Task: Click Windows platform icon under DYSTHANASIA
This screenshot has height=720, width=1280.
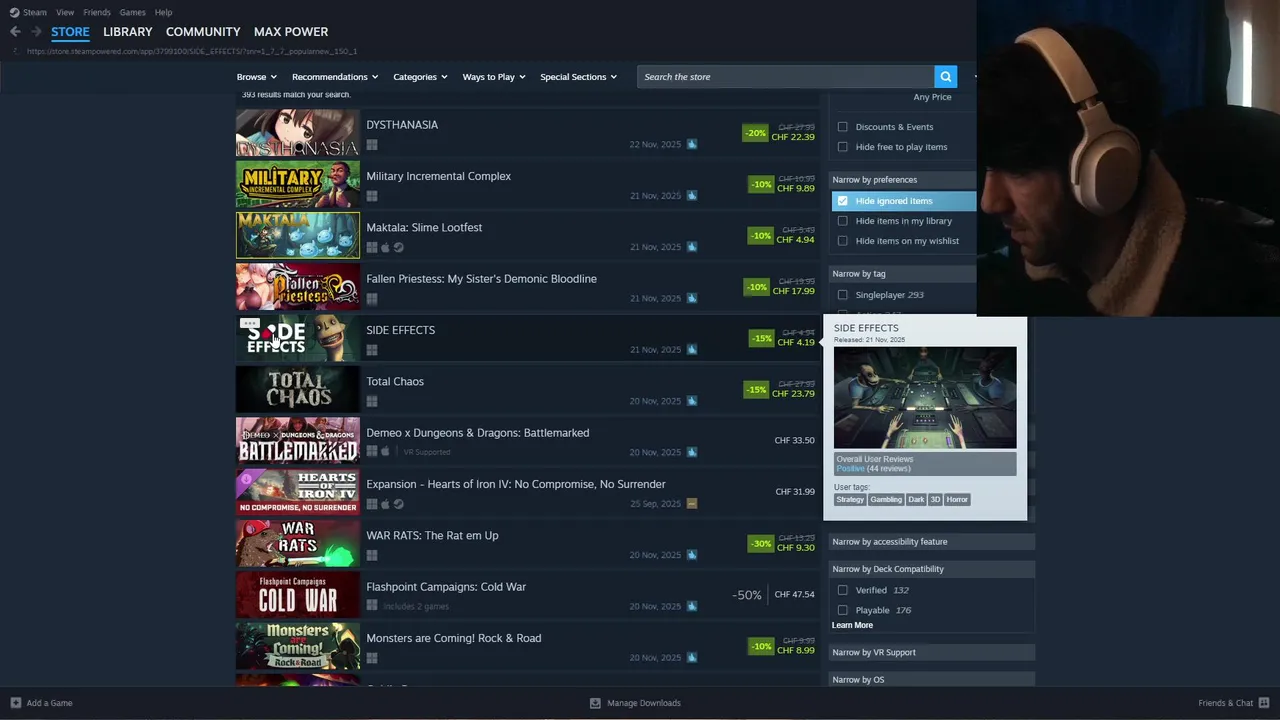Action: [372, 145]
